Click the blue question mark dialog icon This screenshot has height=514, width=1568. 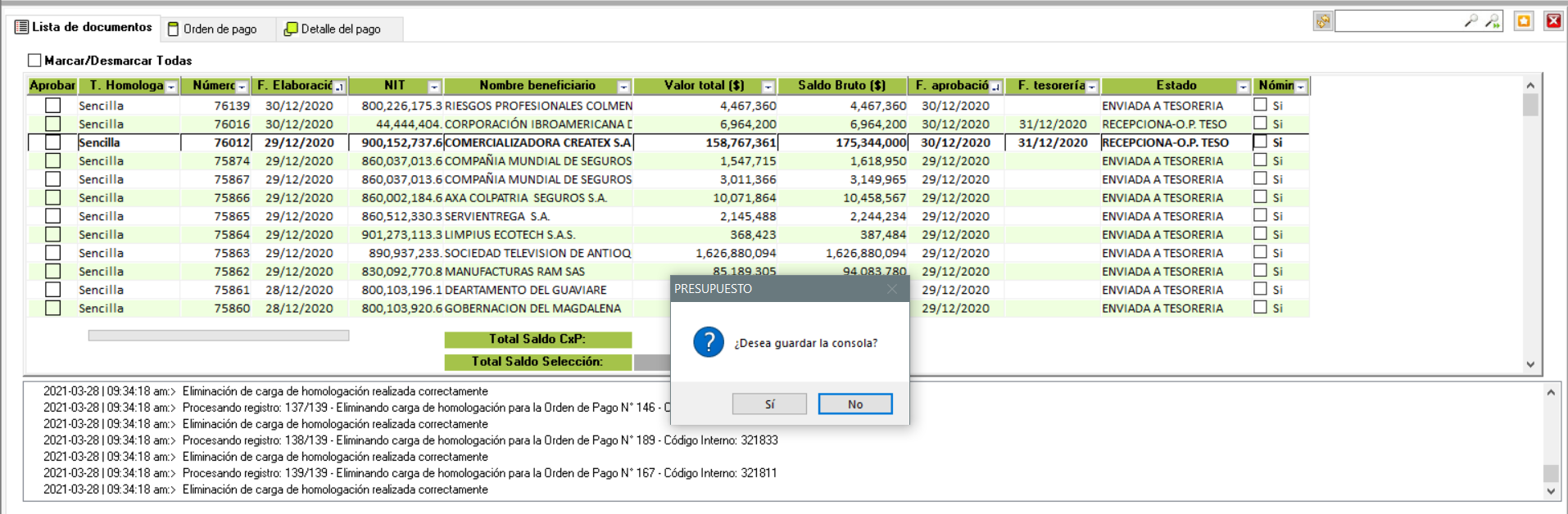(708, 342)
